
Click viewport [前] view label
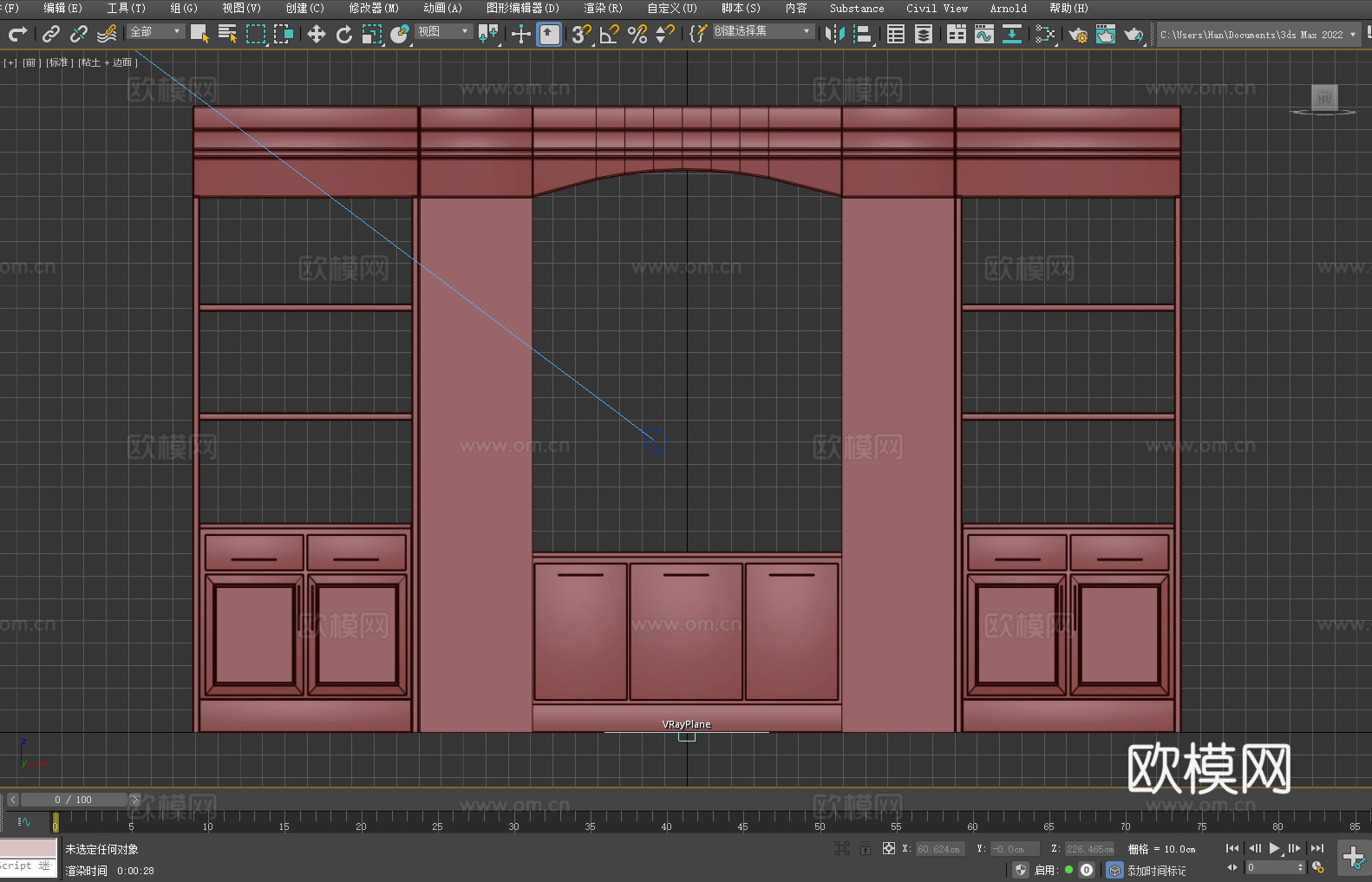31,62
